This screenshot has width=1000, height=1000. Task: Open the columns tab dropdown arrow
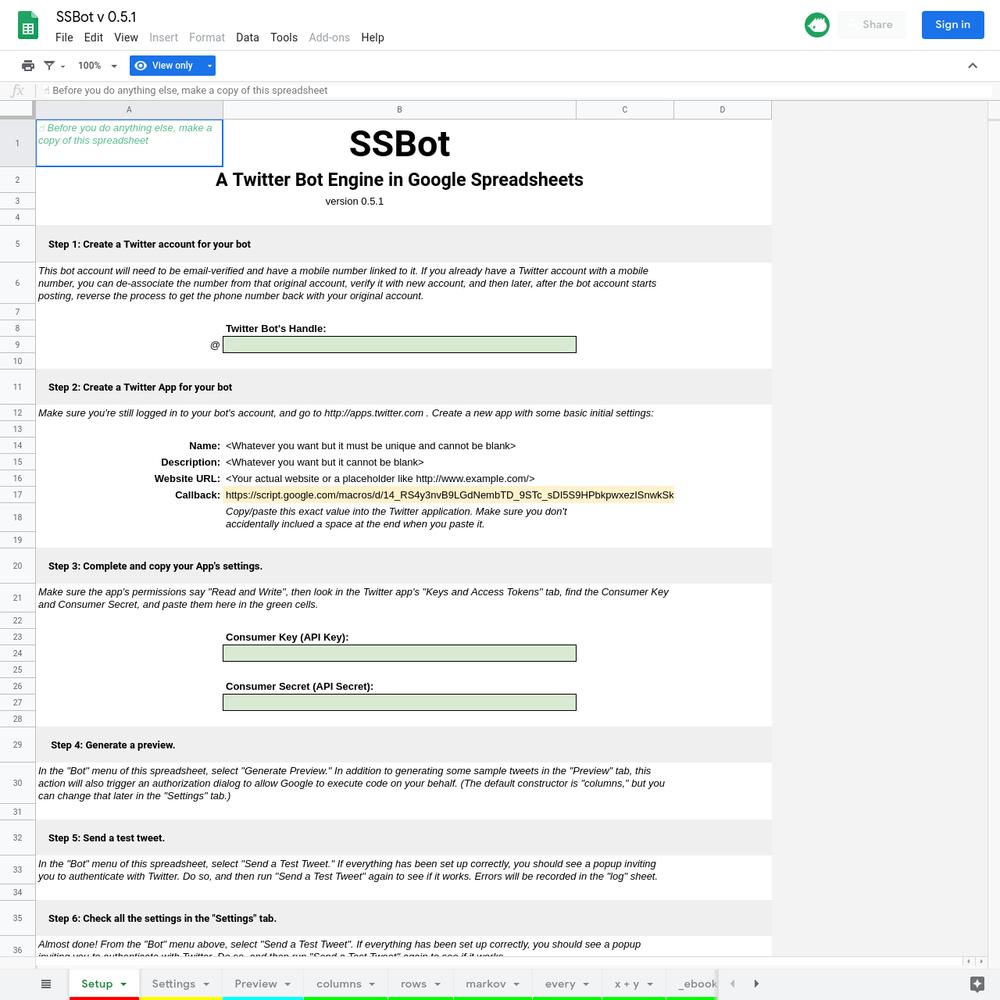[x=372, y=984]
